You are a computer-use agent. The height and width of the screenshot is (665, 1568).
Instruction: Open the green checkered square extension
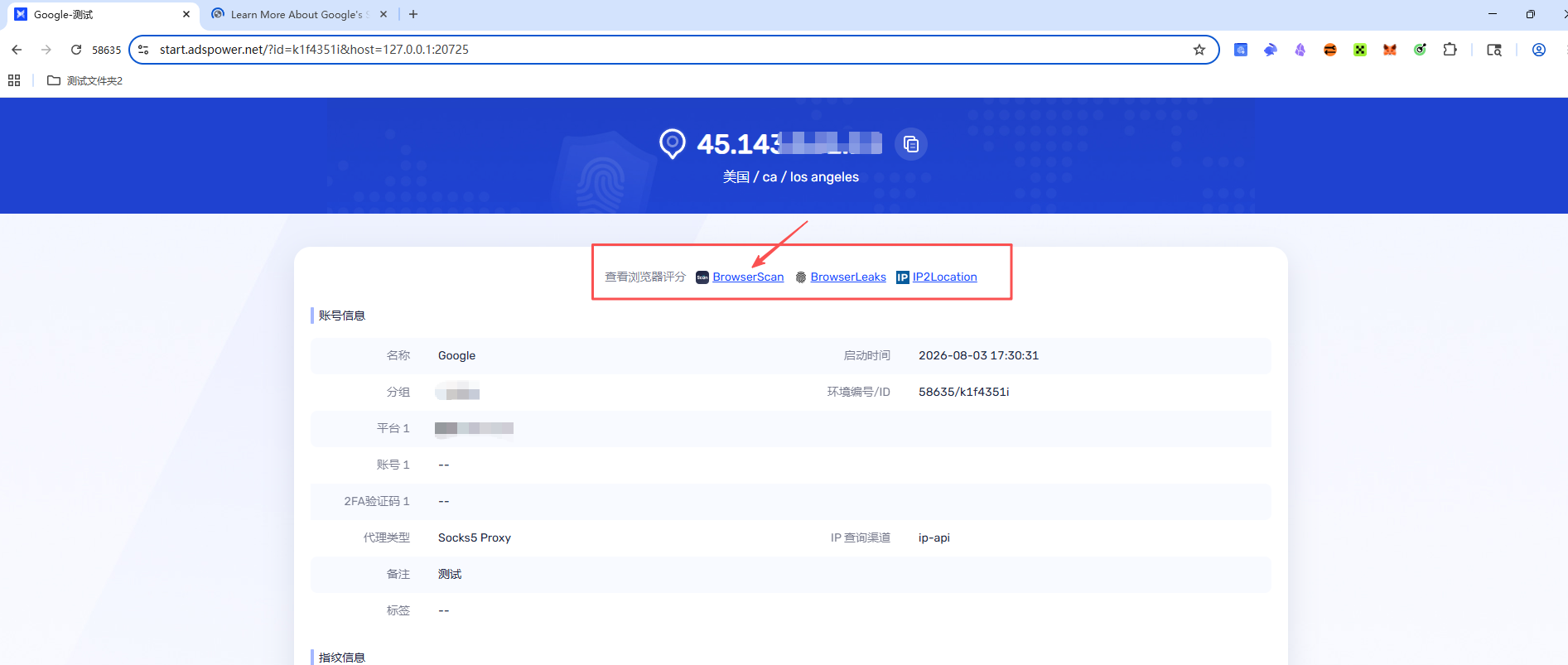pyautogui.click(x=1360, y=50)
